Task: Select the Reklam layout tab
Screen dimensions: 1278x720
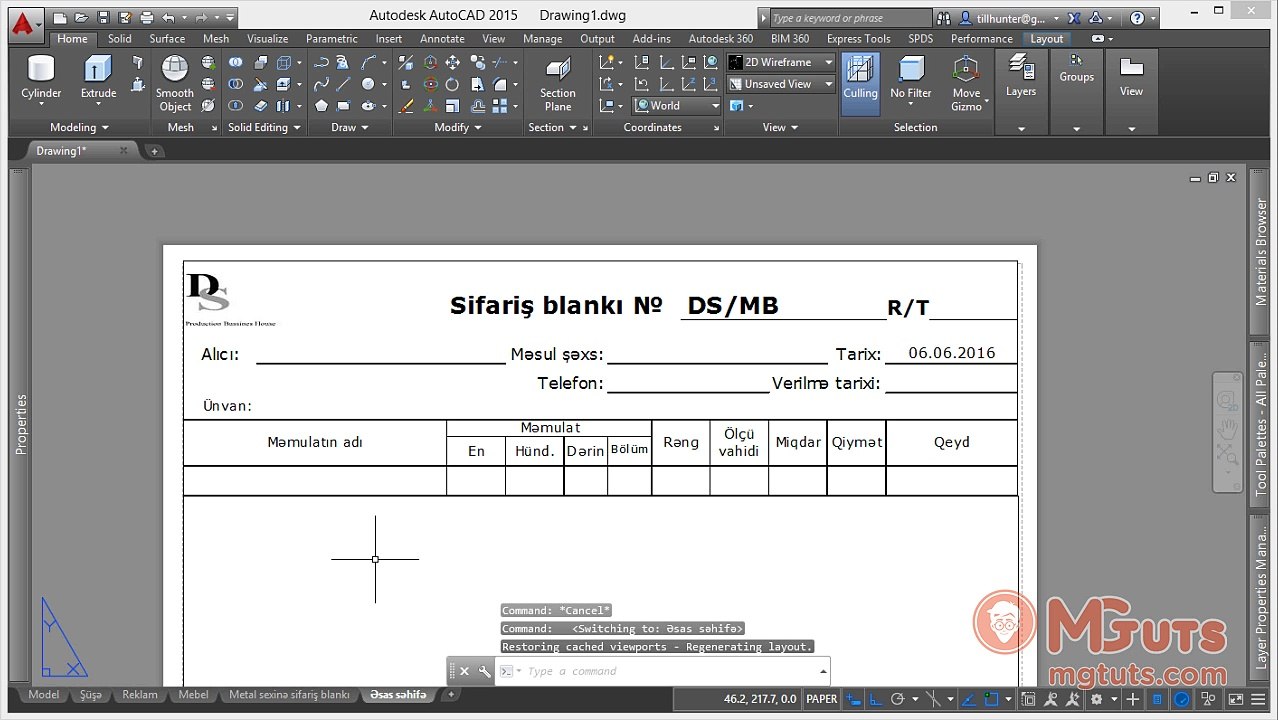Action: (140, 694)
